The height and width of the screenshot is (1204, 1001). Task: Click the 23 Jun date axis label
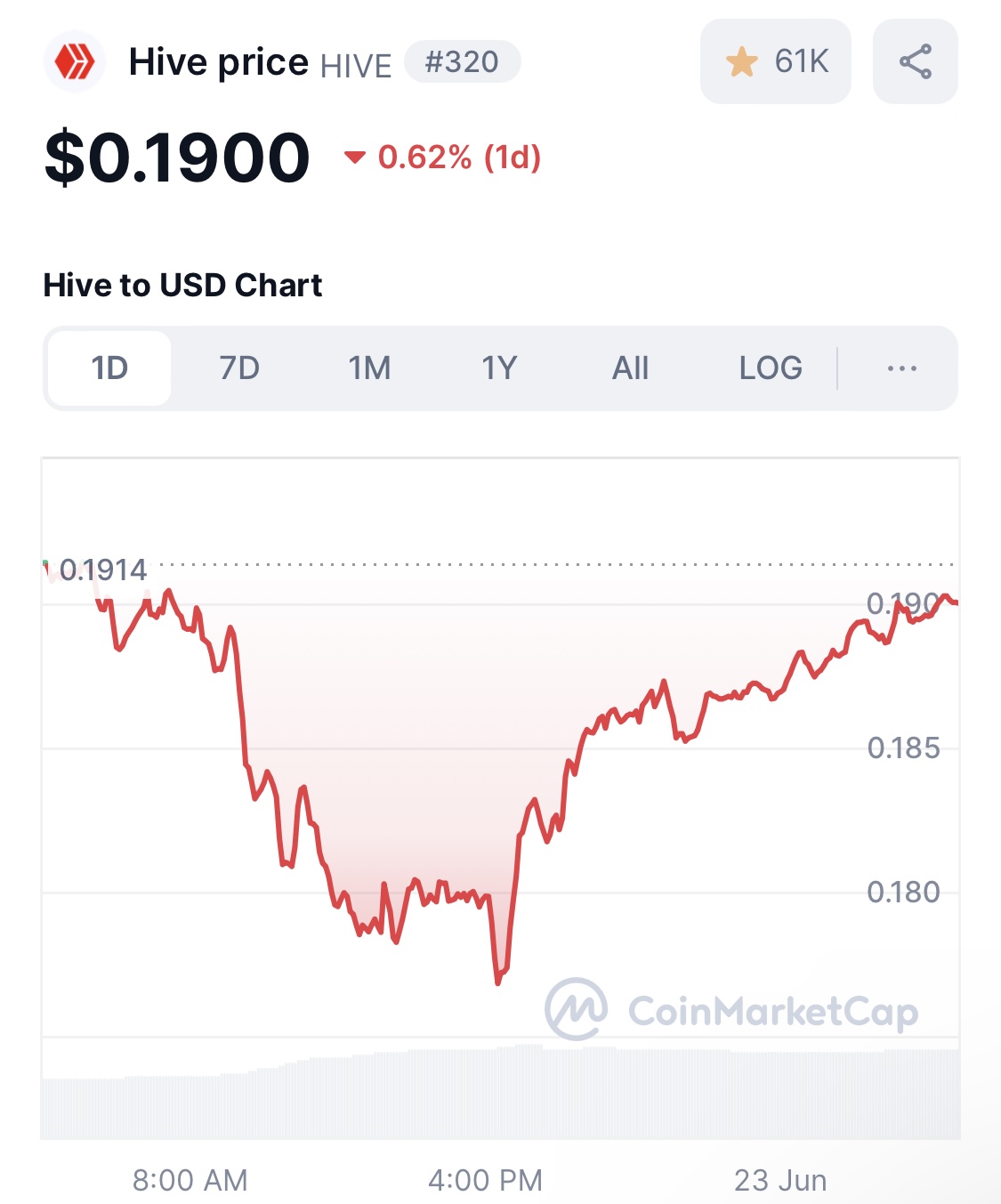[780, 1180]
